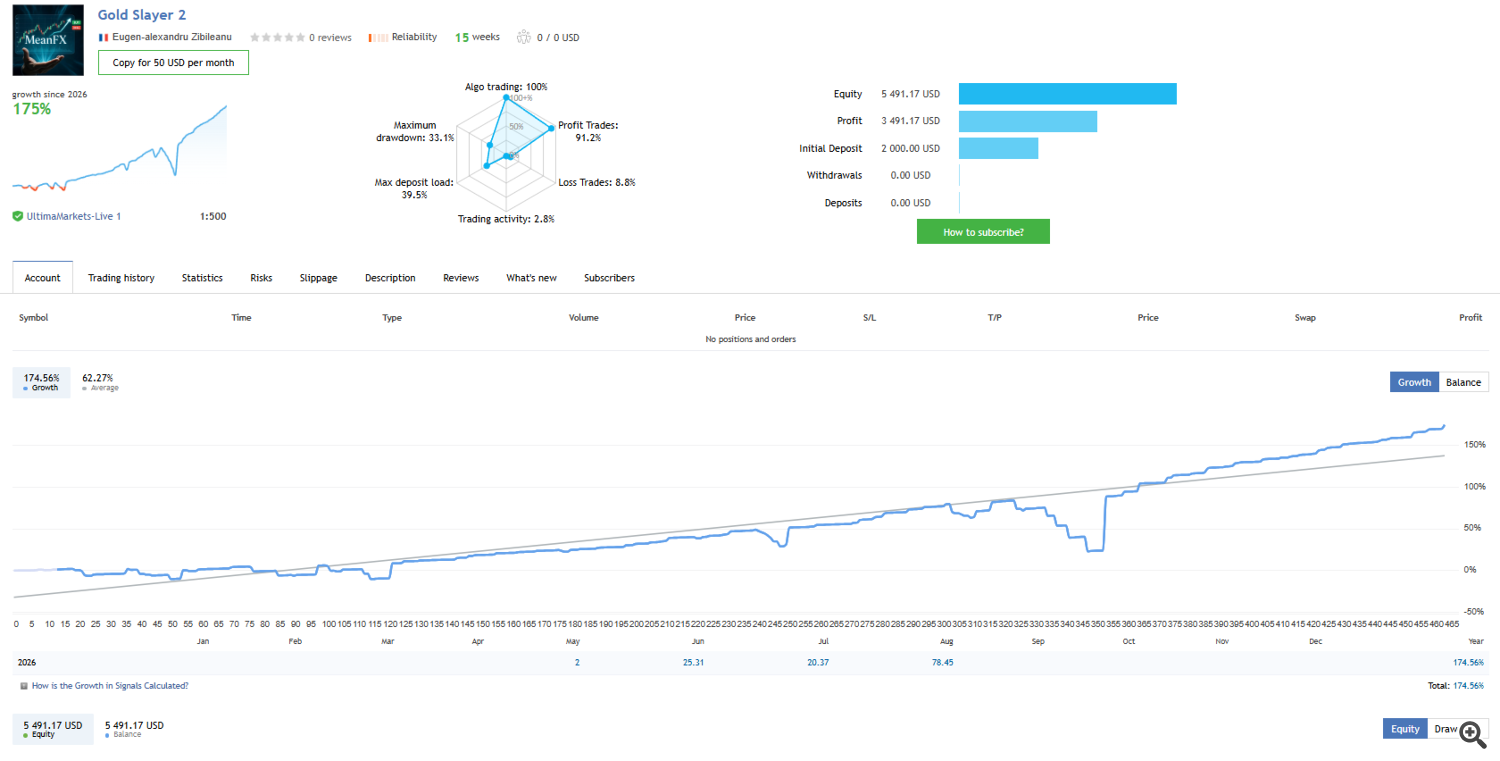This screenshot has width=1500, height=761.
Task: Select the Growth chart toggle
Action: [1414, 382]
